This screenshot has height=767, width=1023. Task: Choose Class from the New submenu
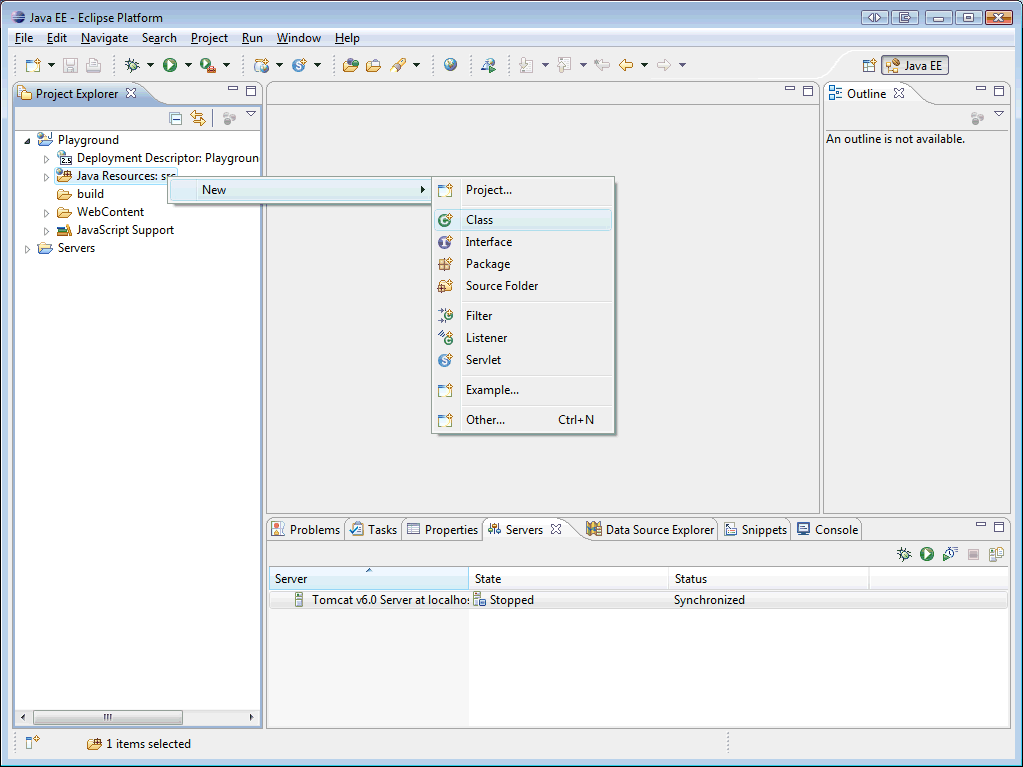(523, 220)
